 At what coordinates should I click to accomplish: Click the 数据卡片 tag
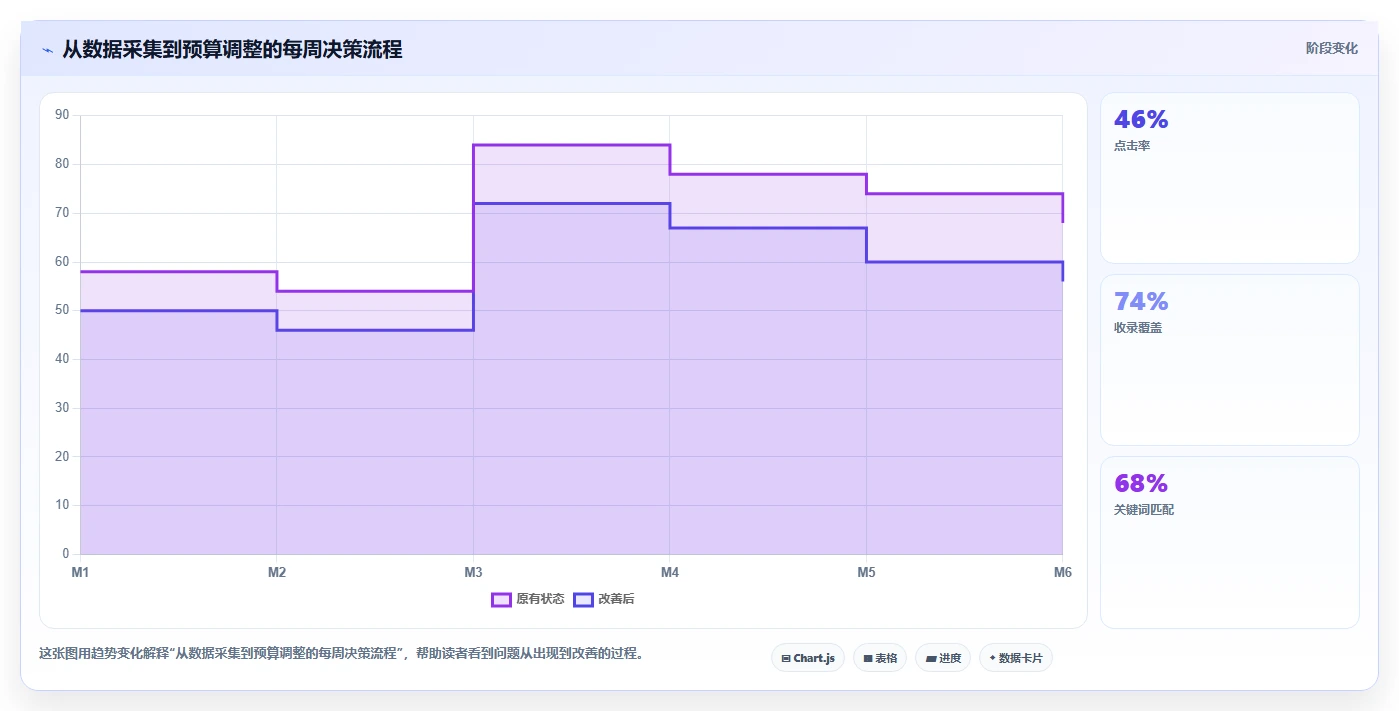click(1016, 658)
